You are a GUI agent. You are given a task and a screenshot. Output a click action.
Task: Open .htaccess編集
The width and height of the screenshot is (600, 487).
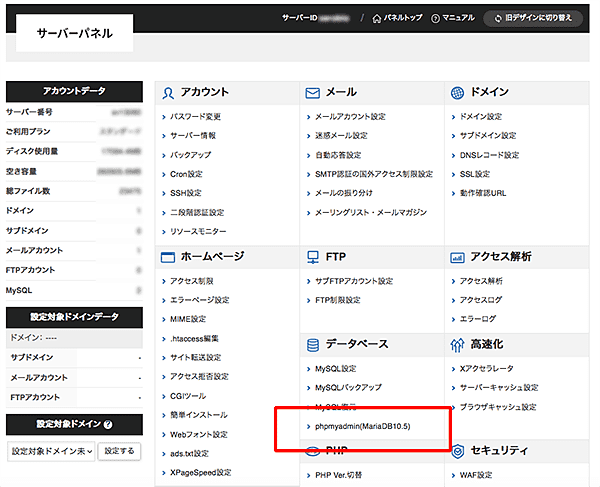tap(194, 339)
